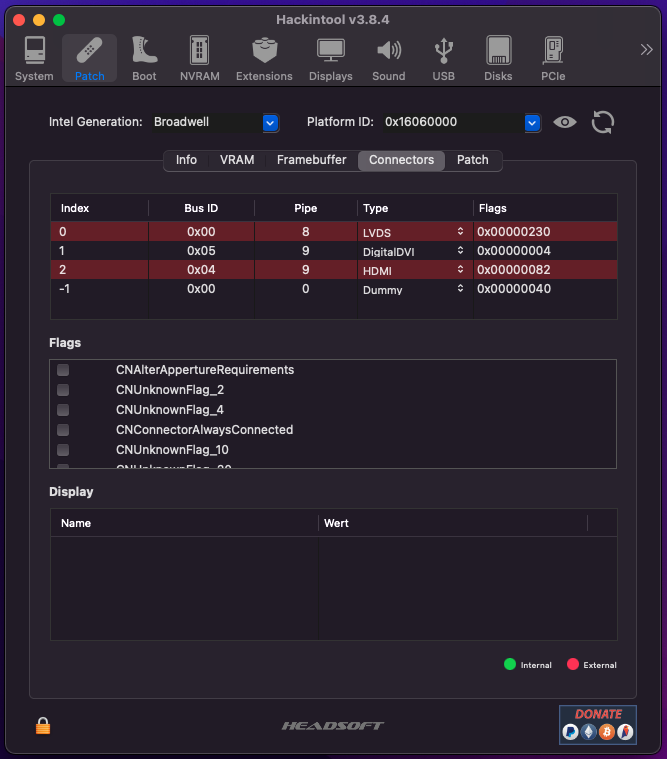This screenshot has width=667, height=759.
Task: Click the Pipe column header
Action: (x=306, y=208)
